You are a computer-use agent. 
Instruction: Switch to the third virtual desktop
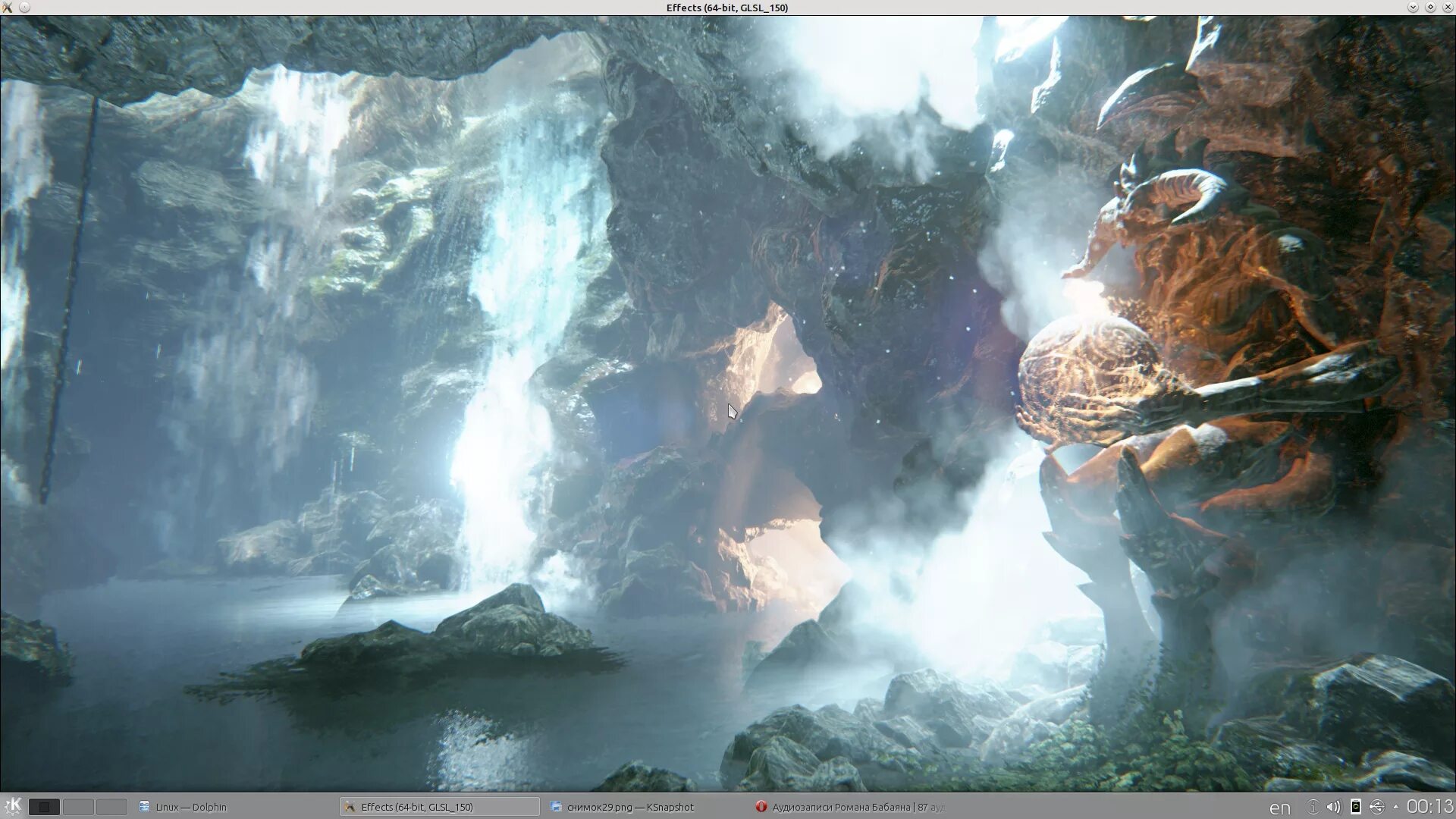[111, 807]
